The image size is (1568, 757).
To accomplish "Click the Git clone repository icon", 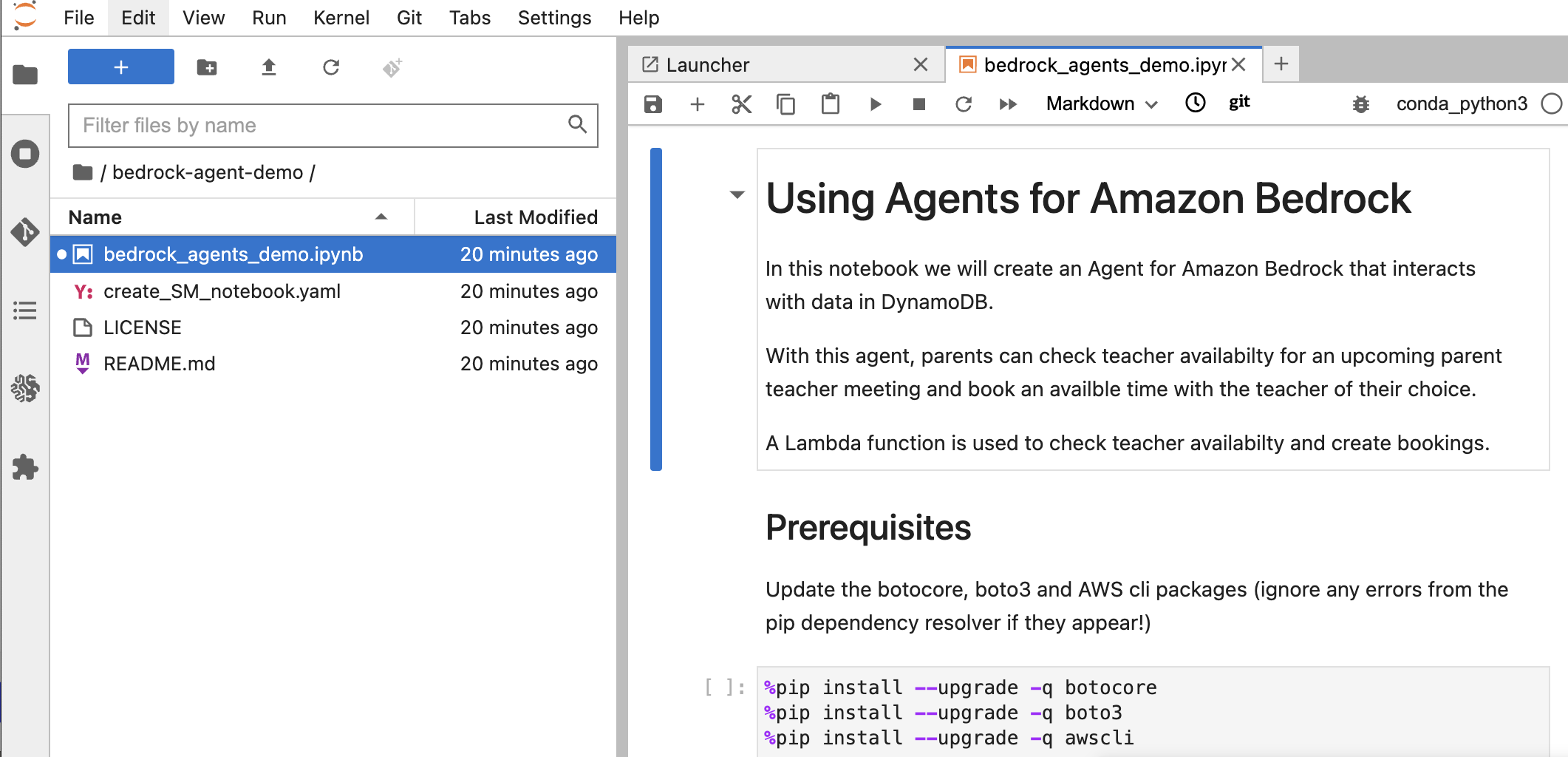I will [392, 67].
